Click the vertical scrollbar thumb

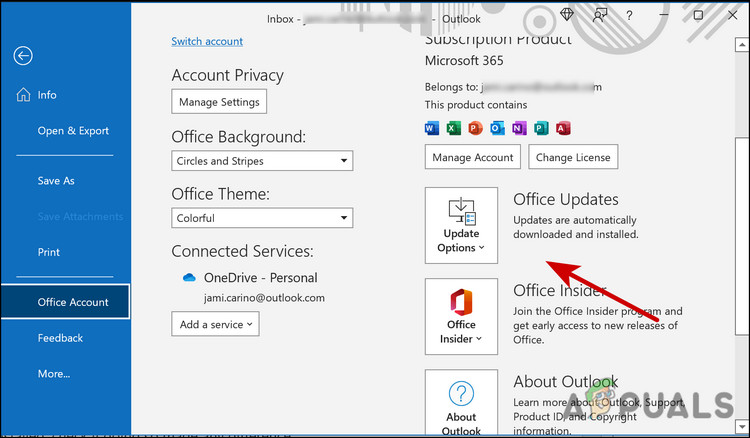point(741,237)
